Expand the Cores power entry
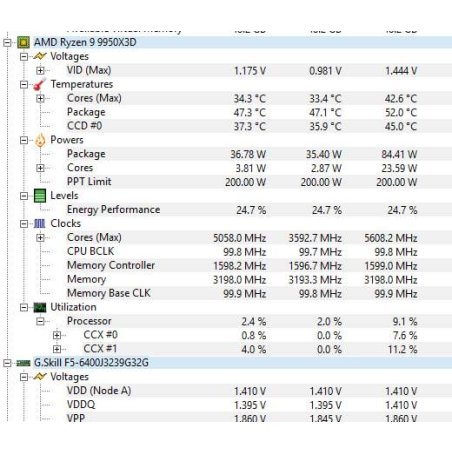This screenshot has width=452, height=452. pos(40,168)
